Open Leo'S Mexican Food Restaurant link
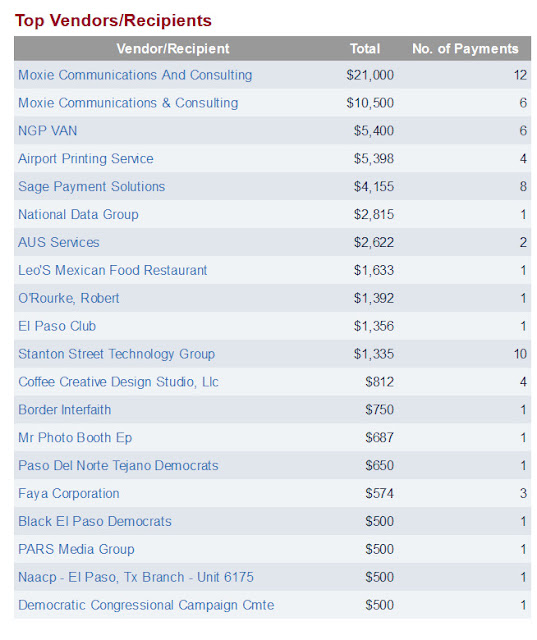The image size is (537, 640). tap(113, 270)
